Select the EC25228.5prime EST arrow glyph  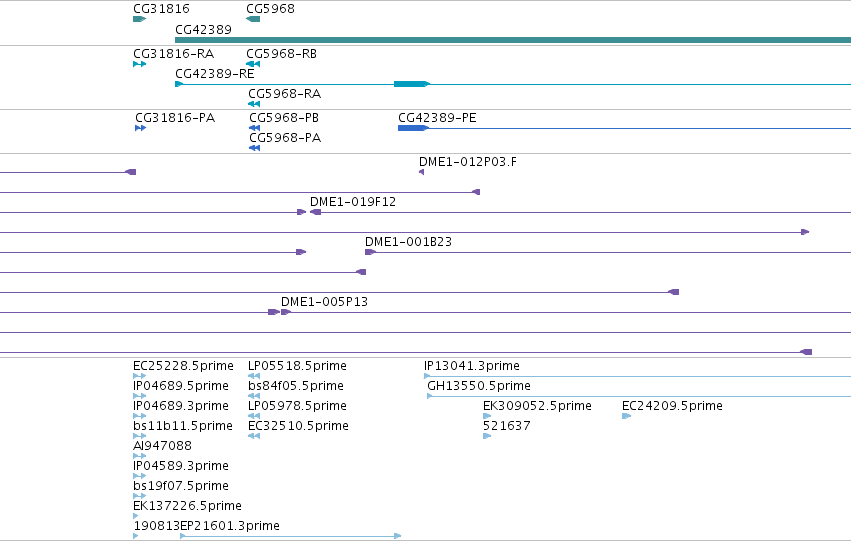139,376
